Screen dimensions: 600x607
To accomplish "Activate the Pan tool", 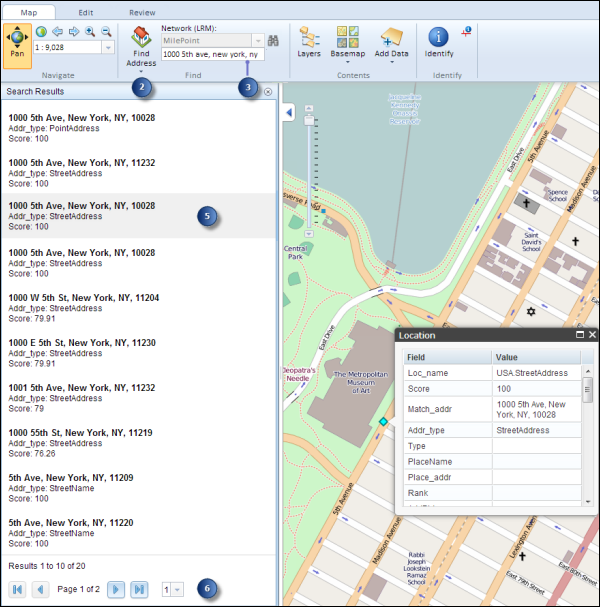I will tap(17, 41).
